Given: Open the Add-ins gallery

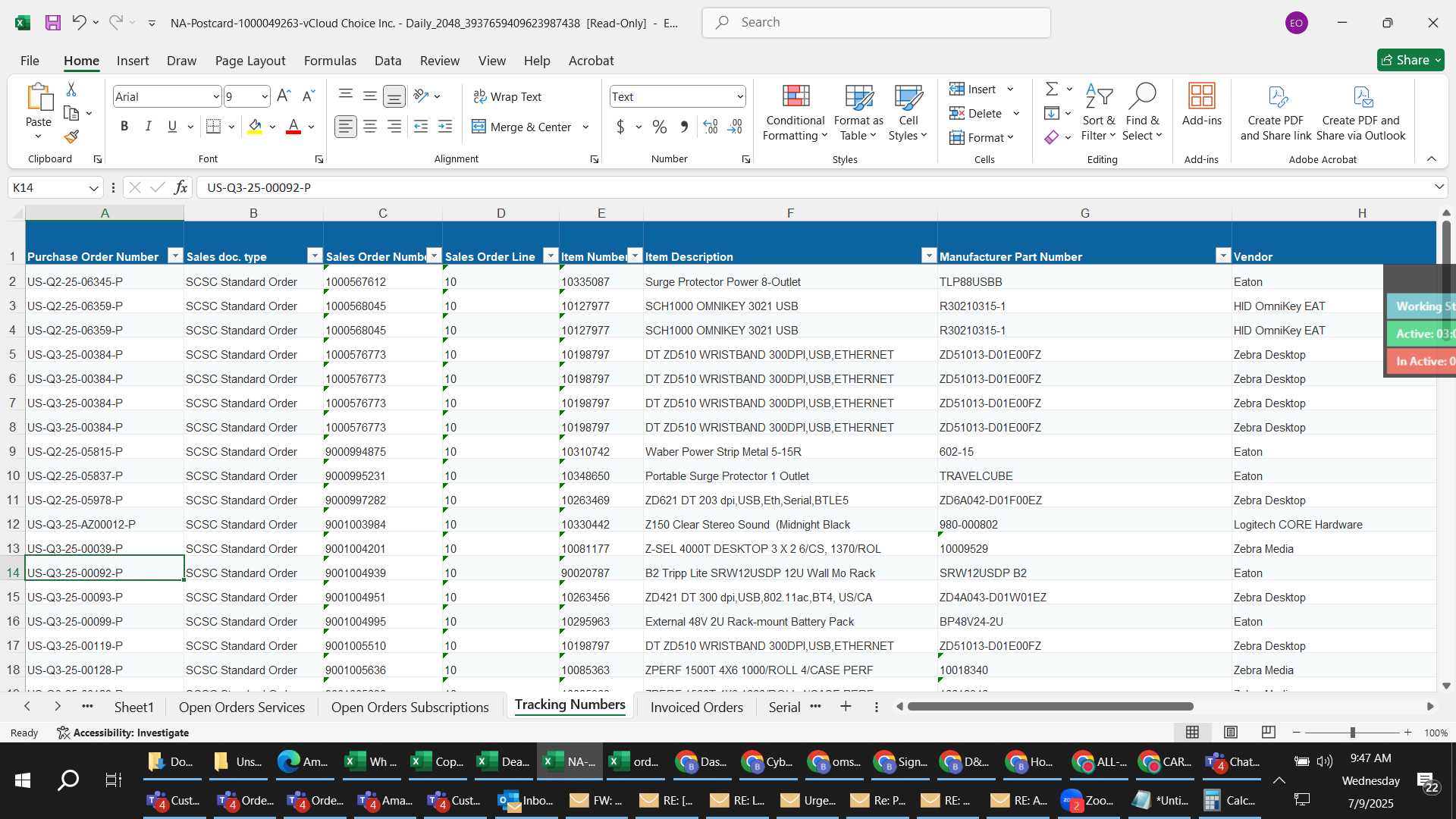Looking at the screenshot, I should point(1202,105).
